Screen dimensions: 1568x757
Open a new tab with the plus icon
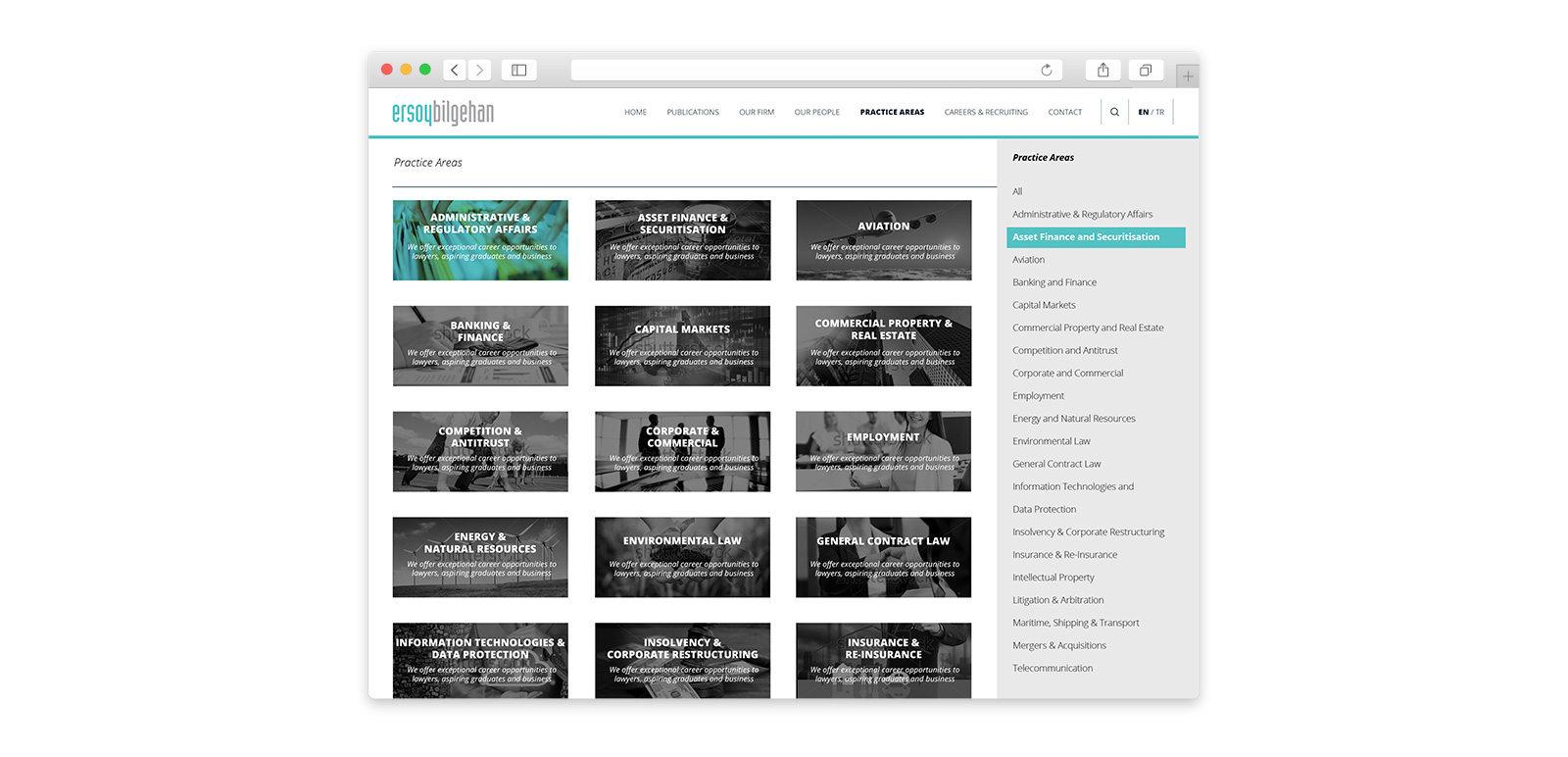(x=1188, y=76)
